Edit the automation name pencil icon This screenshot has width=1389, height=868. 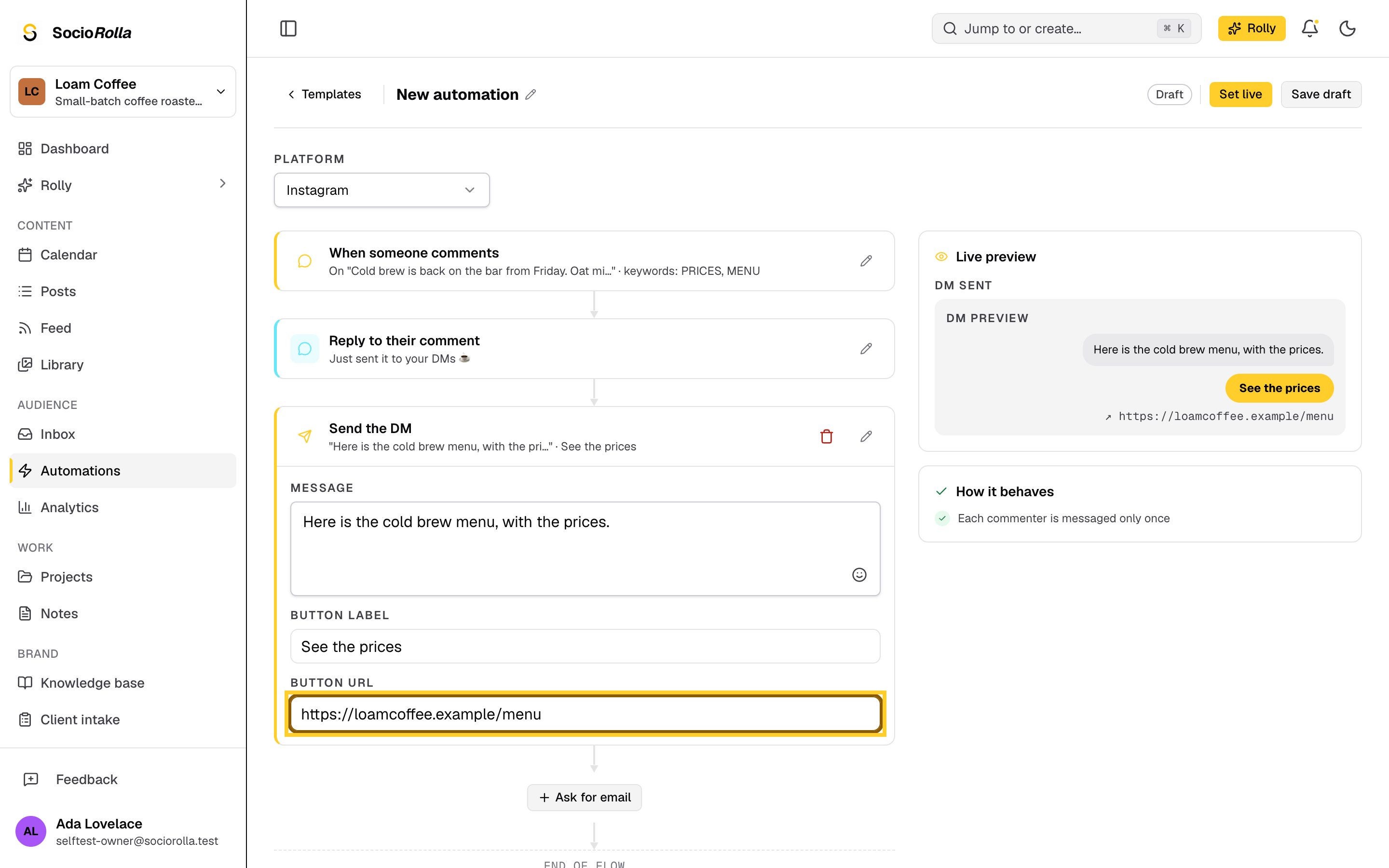pos(531,94)
